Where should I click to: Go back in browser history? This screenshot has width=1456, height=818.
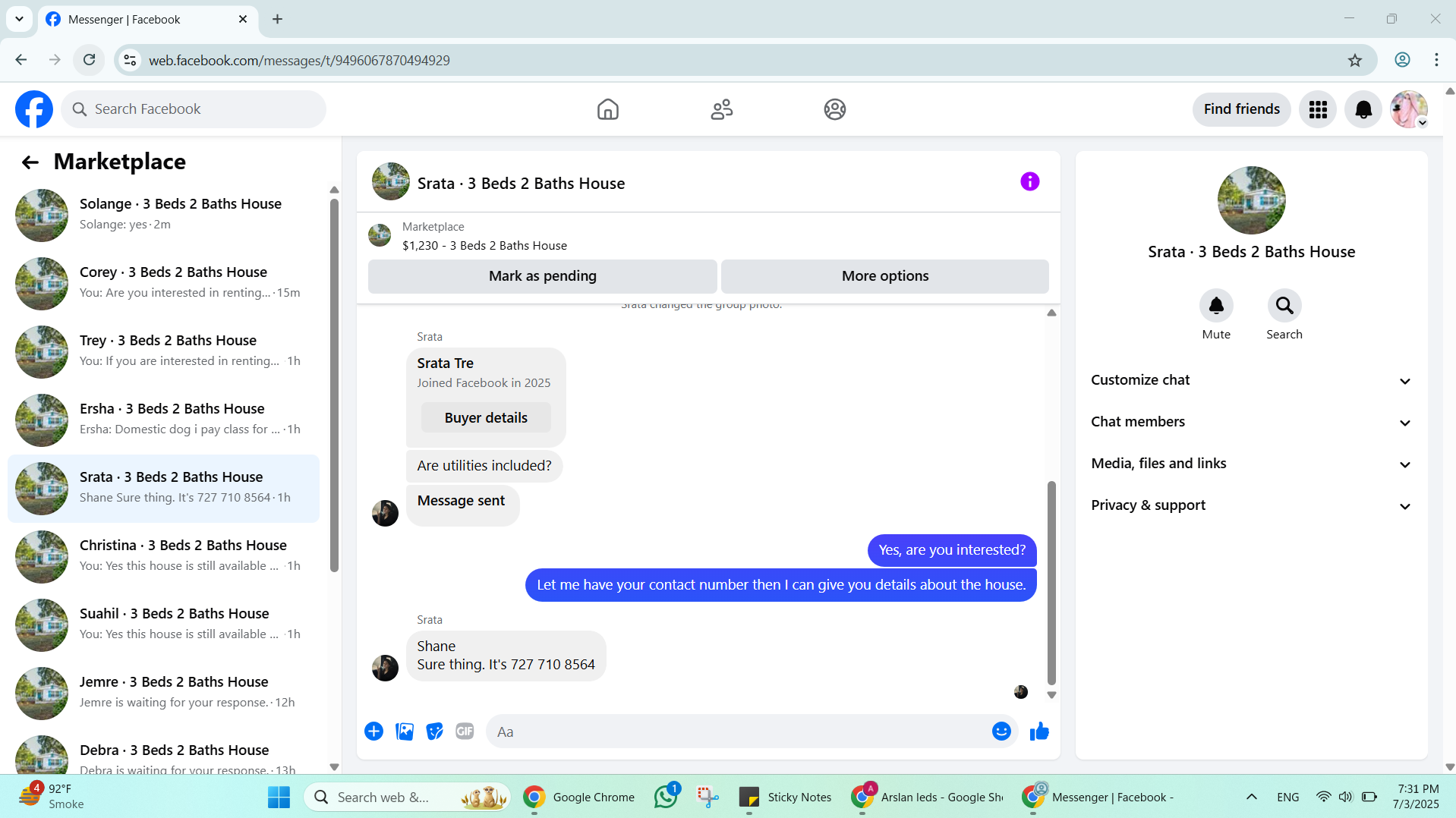pyautogui.click(x=21, y=60)
